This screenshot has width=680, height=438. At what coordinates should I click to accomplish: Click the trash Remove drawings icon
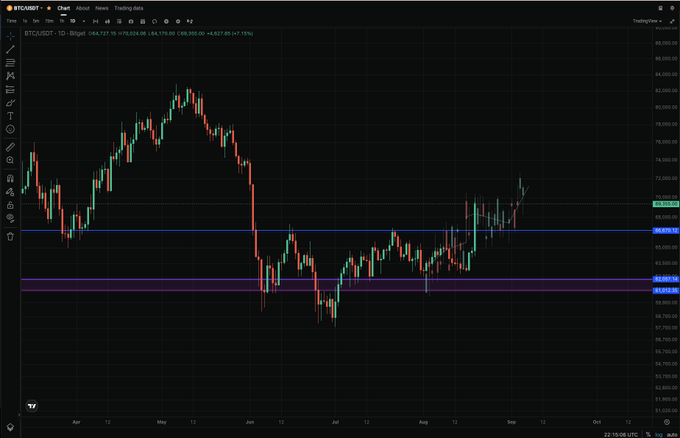[x=10, y=236]
